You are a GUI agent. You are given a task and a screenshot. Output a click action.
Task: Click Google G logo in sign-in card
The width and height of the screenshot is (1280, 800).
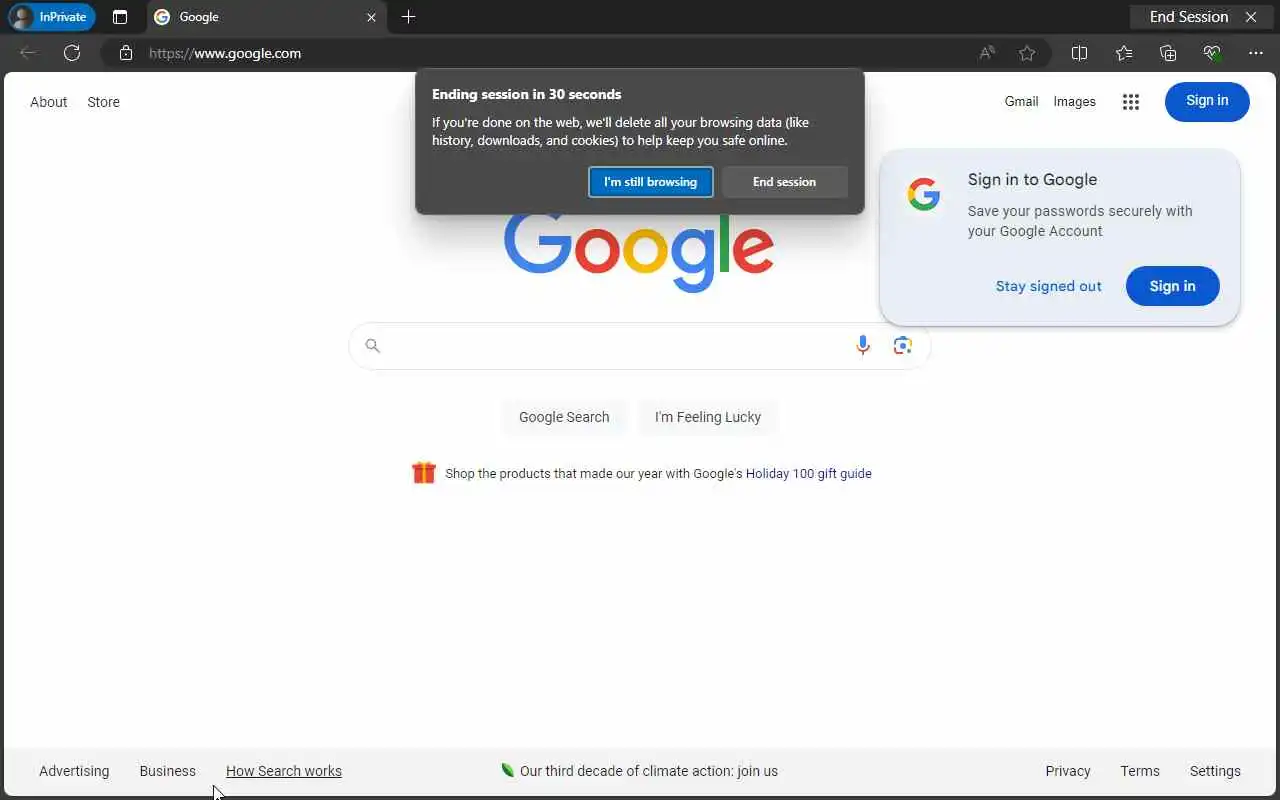click(924, 195)
